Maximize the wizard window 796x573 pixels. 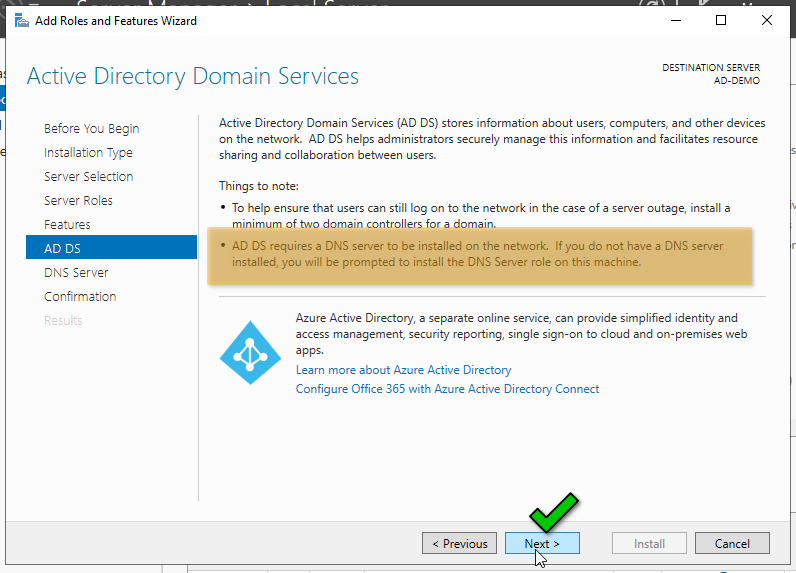[721, 20]
